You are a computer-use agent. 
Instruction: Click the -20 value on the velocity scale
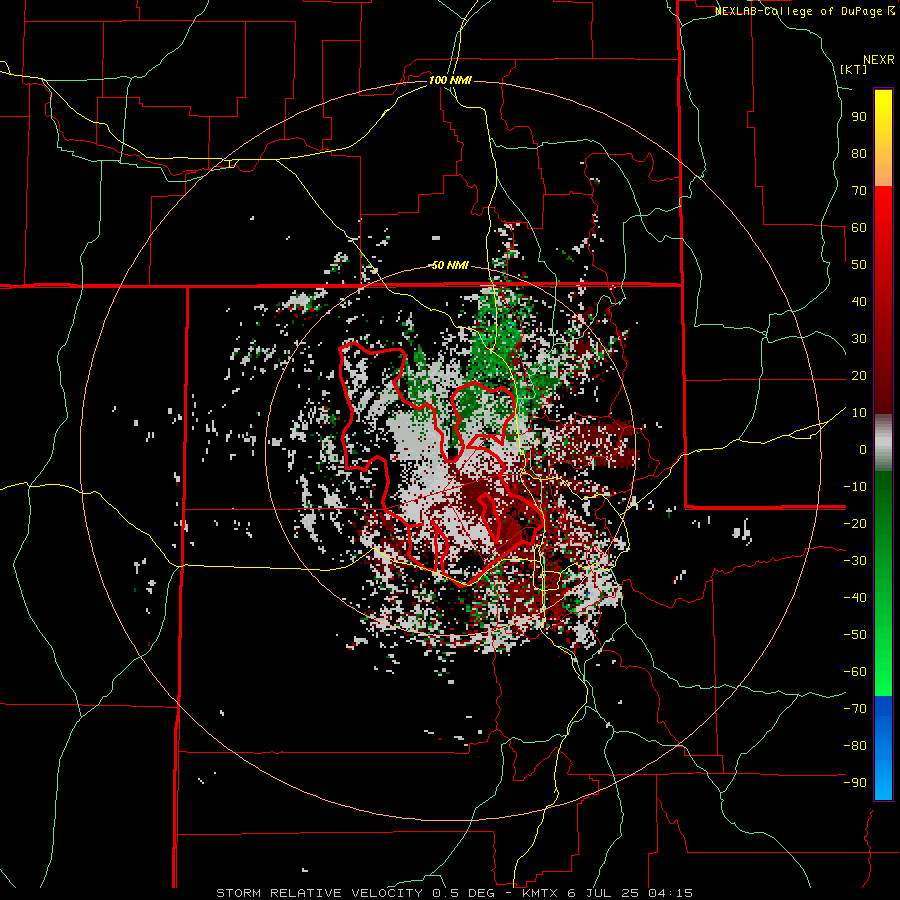(855, 524)
